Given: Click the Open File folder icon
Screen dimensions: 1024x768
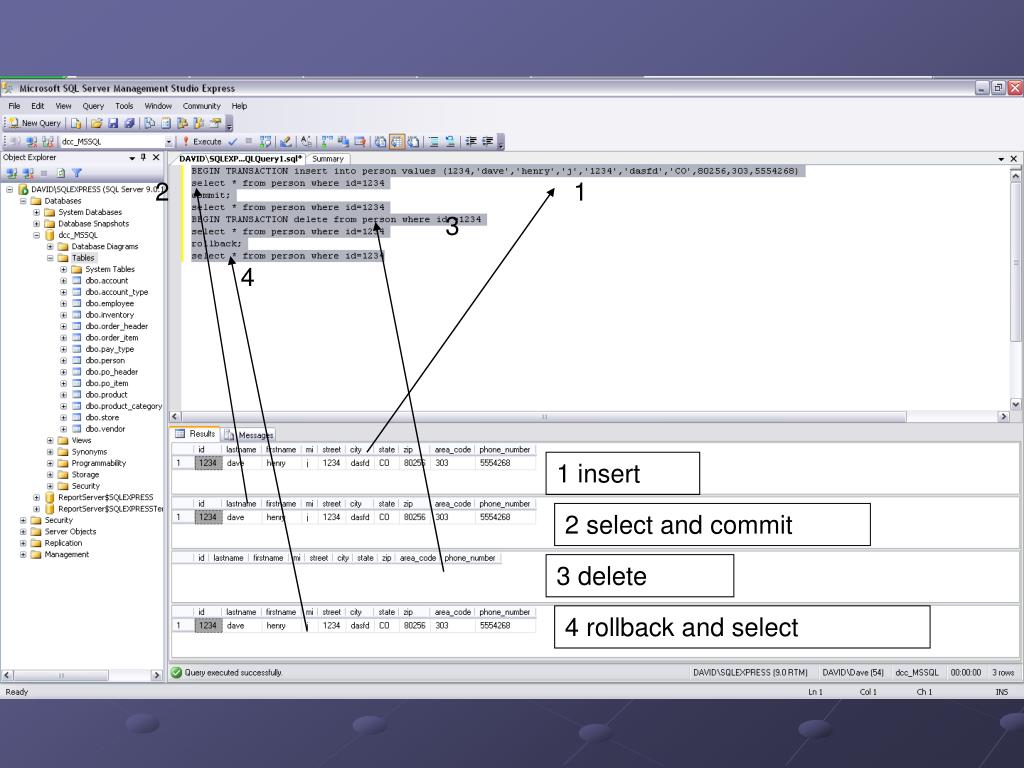Looking at the screenshot, I should (x=97, y=123).
